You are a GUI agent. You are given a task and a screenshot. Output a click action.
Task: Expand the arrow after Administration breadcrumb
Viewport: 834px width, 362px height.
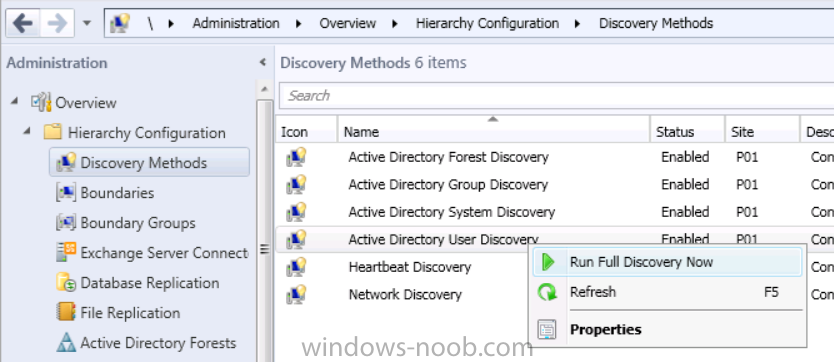tap(298, 23)
